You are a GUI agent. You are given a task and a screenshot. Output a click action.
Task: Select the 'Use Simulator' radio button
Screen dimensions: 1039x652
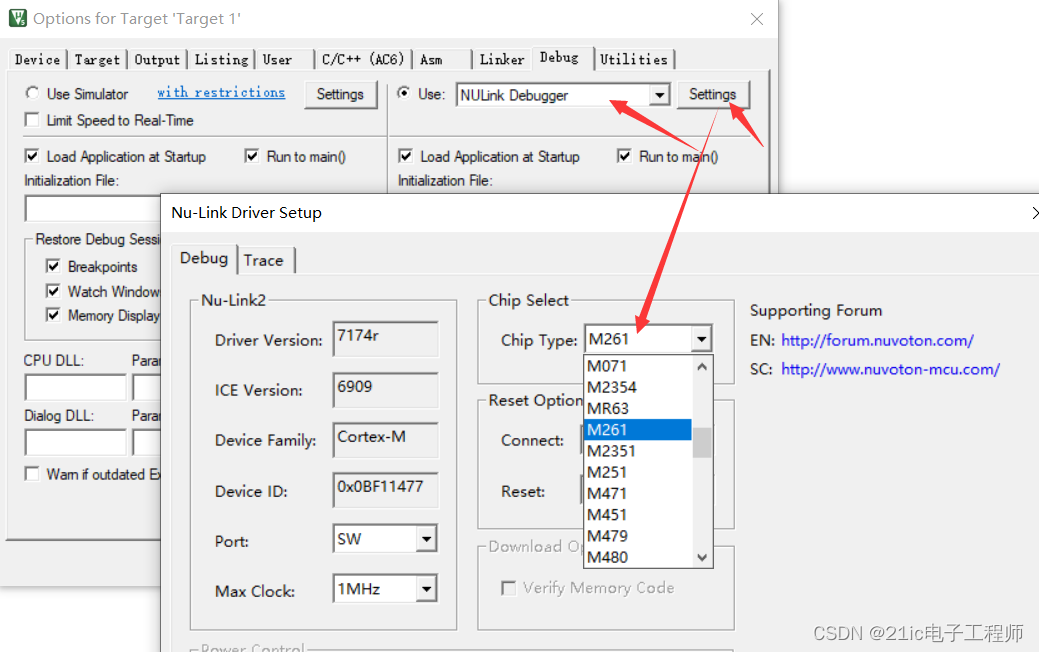(x=33, y=93)
